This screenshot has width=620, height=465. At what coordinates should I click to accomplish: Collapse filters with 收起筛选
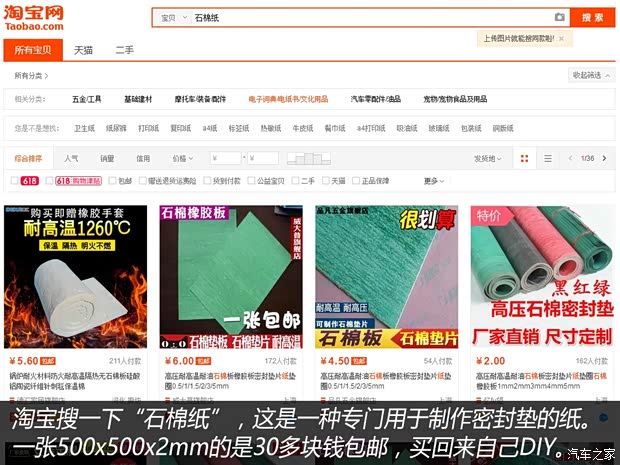pos(591,75)
